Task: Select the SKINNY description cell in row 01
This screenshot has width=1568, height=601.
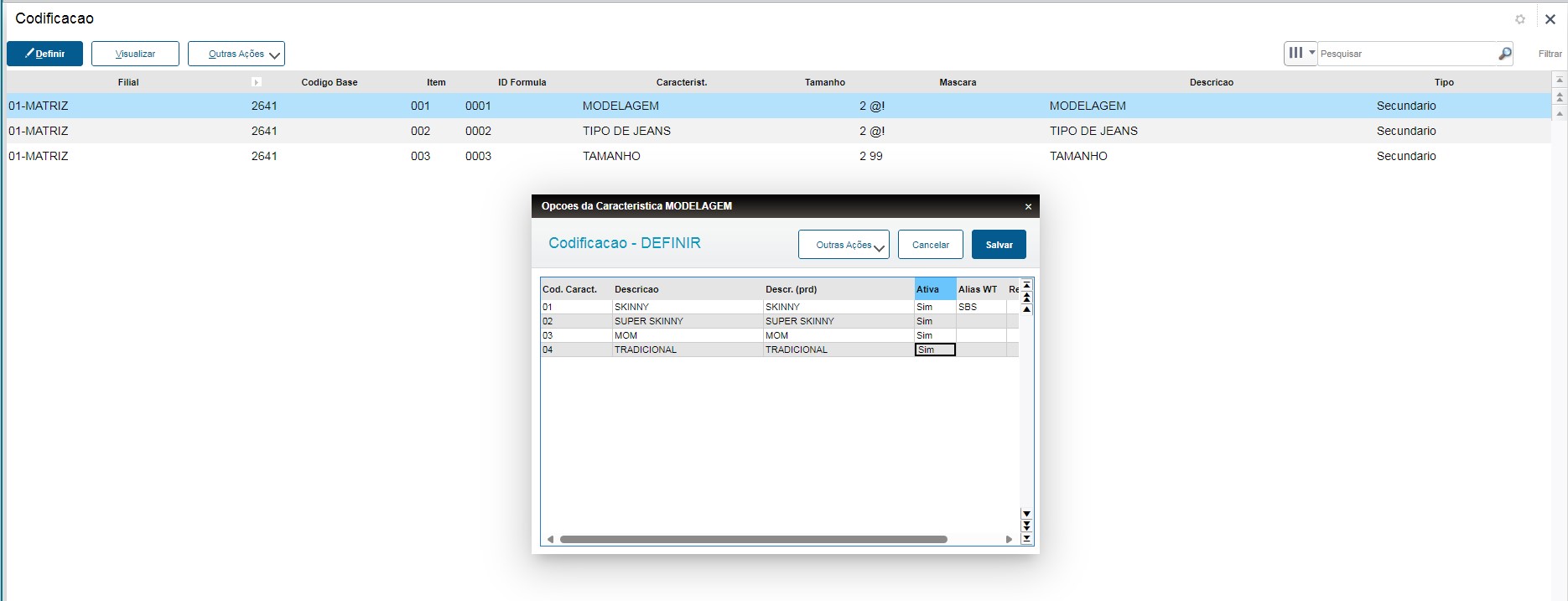Action: coord(688,307)
